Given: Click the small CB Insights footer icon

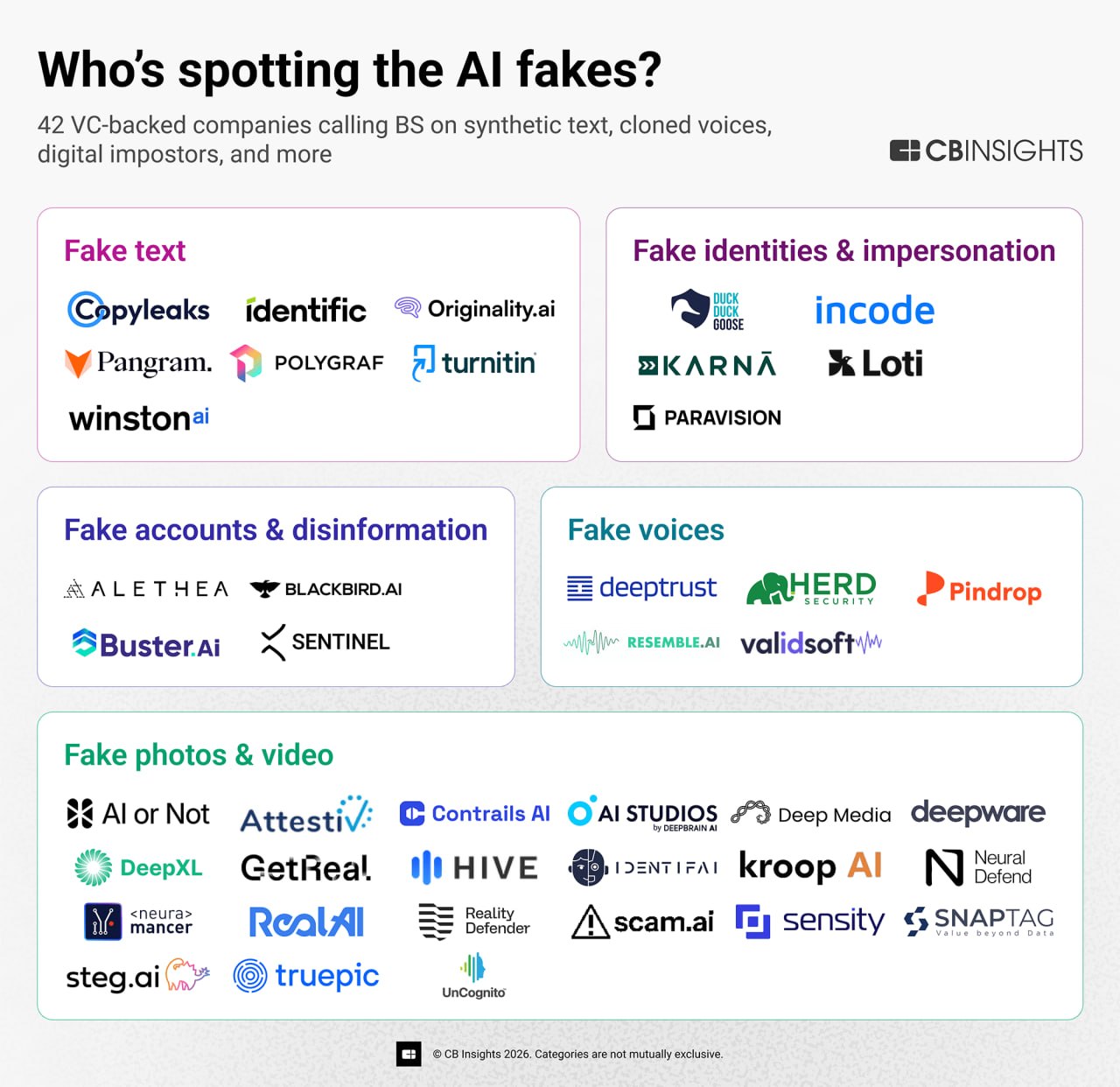Looking at the screenshot, I should pos(409,1055).
